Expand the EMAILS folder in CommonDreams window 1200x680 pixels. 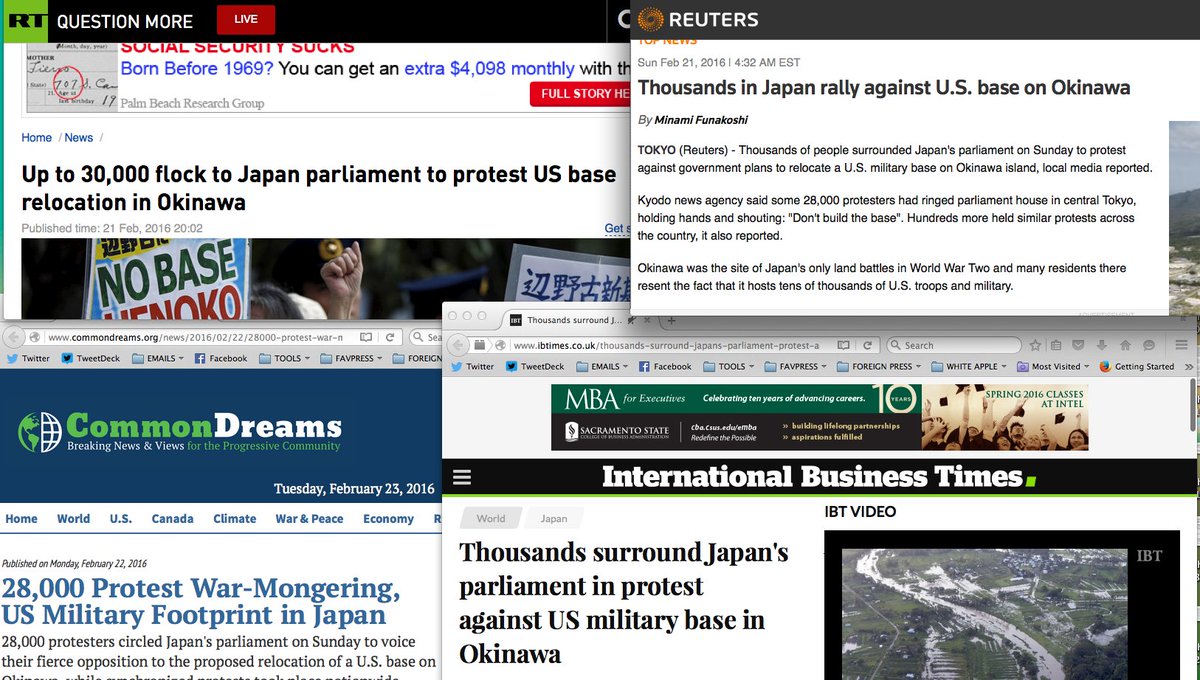[x=158, y=358]
